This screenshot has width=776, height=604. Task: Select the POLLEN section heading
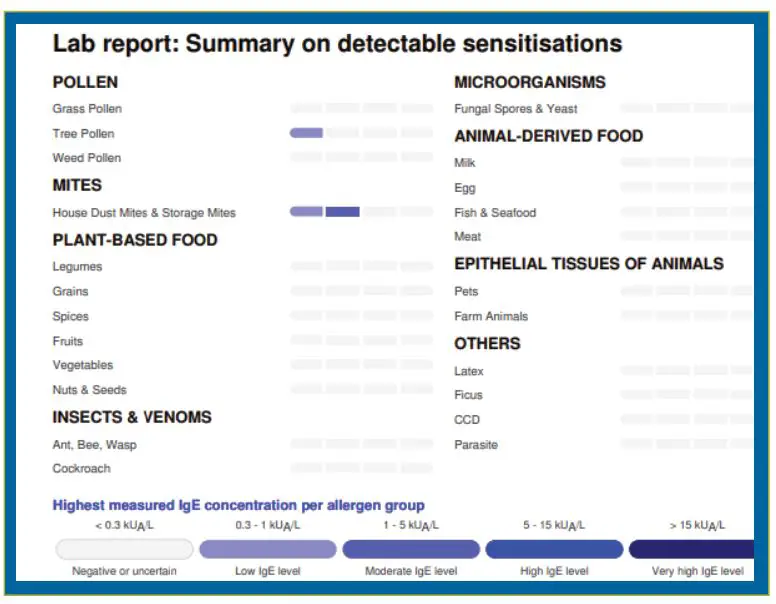85,82
